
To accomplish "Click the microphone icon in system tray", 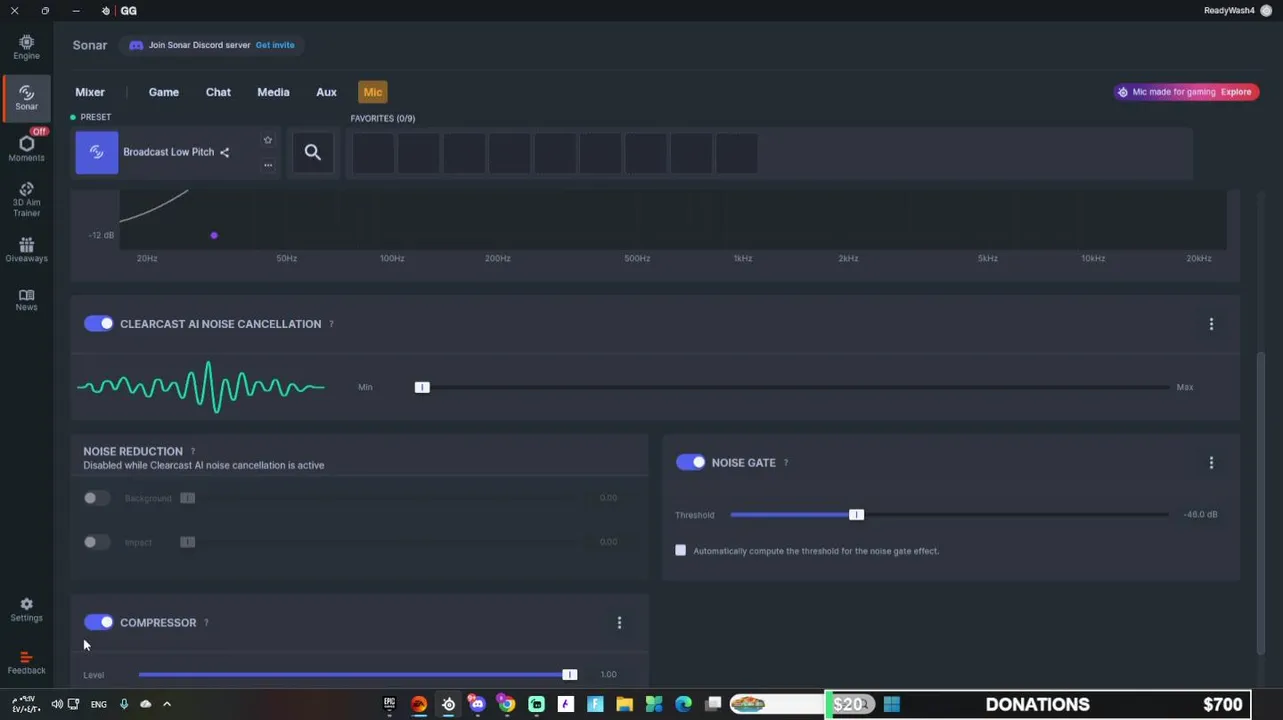I will coord(124,704).
